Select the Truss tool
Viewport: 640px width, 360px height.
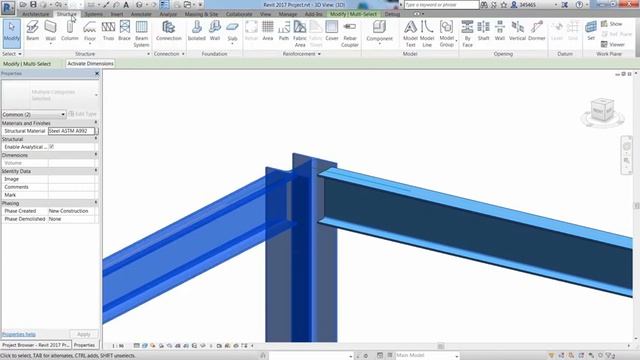[x=108, y=31]
